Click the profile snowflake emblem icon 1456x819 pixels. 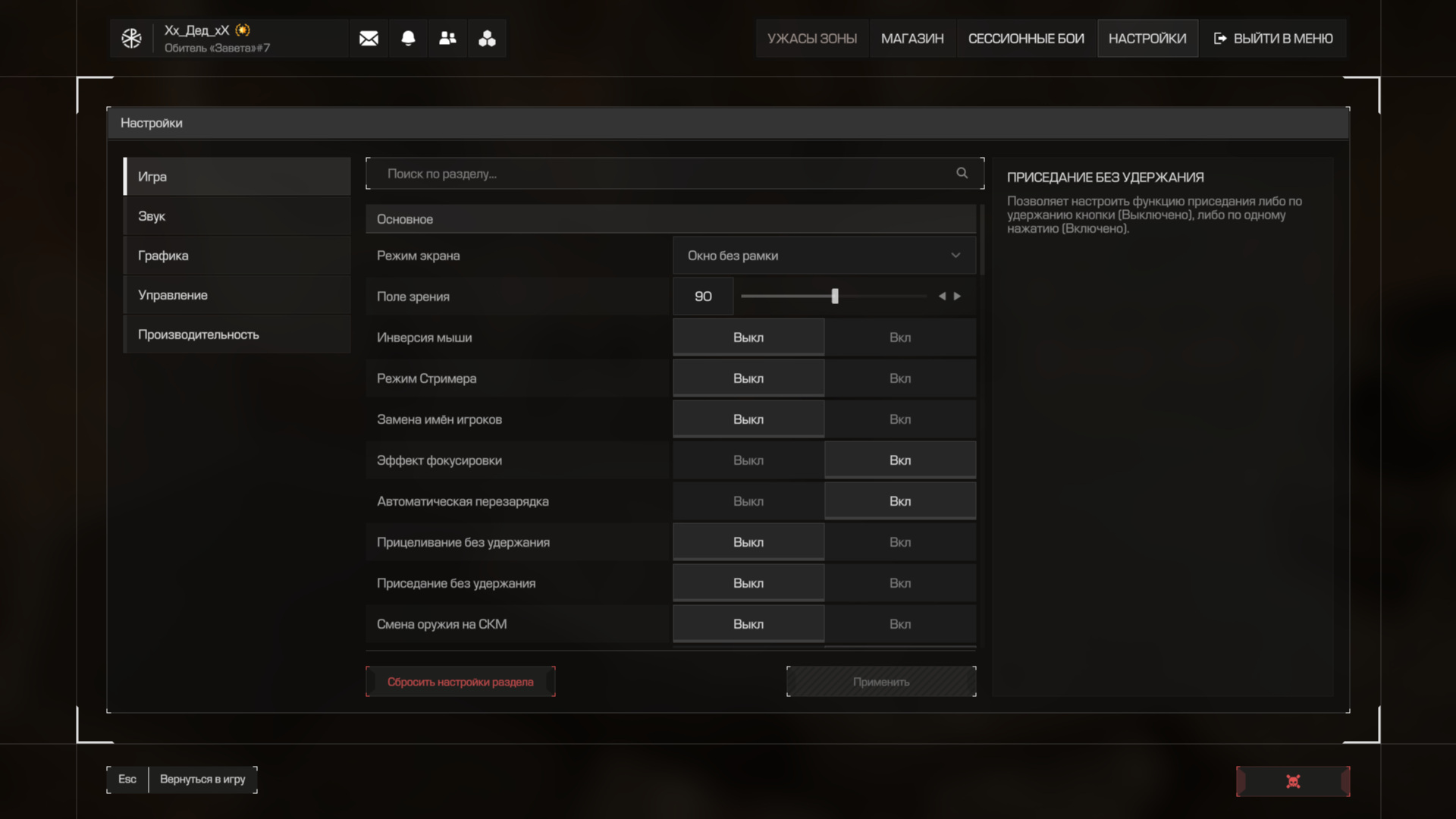[131, 39]
